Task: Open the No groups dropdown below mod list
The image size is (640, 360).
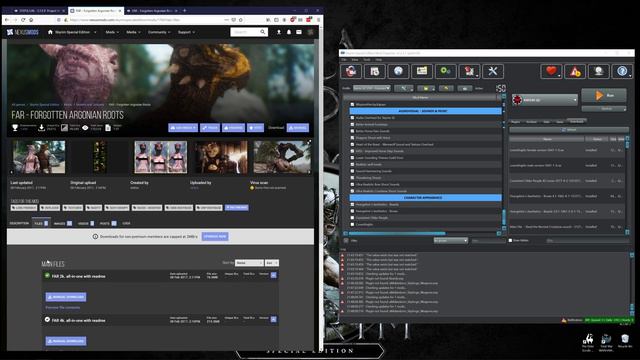Action: click(x=451, y=240)
